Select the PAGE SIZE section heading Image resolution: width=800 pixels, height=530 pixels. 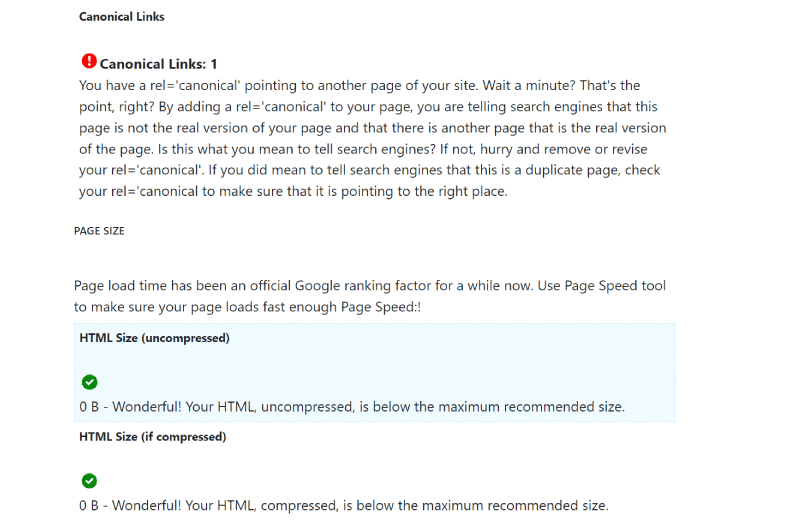(x=99, y=231)
